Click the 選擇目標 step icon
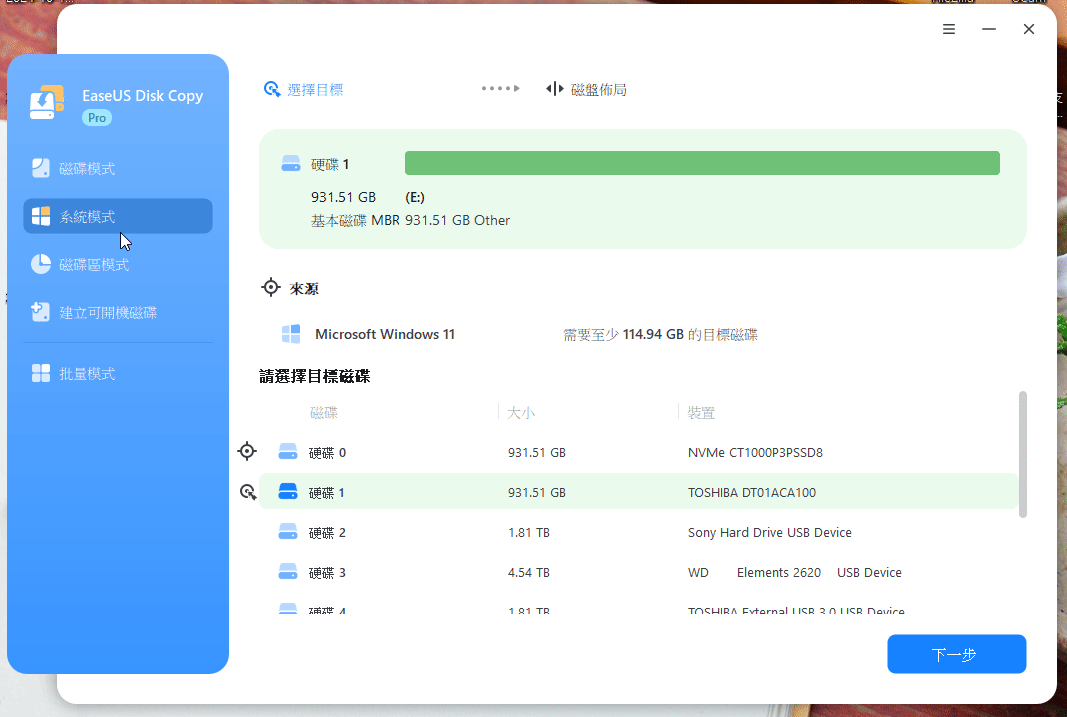 (272, 89)
